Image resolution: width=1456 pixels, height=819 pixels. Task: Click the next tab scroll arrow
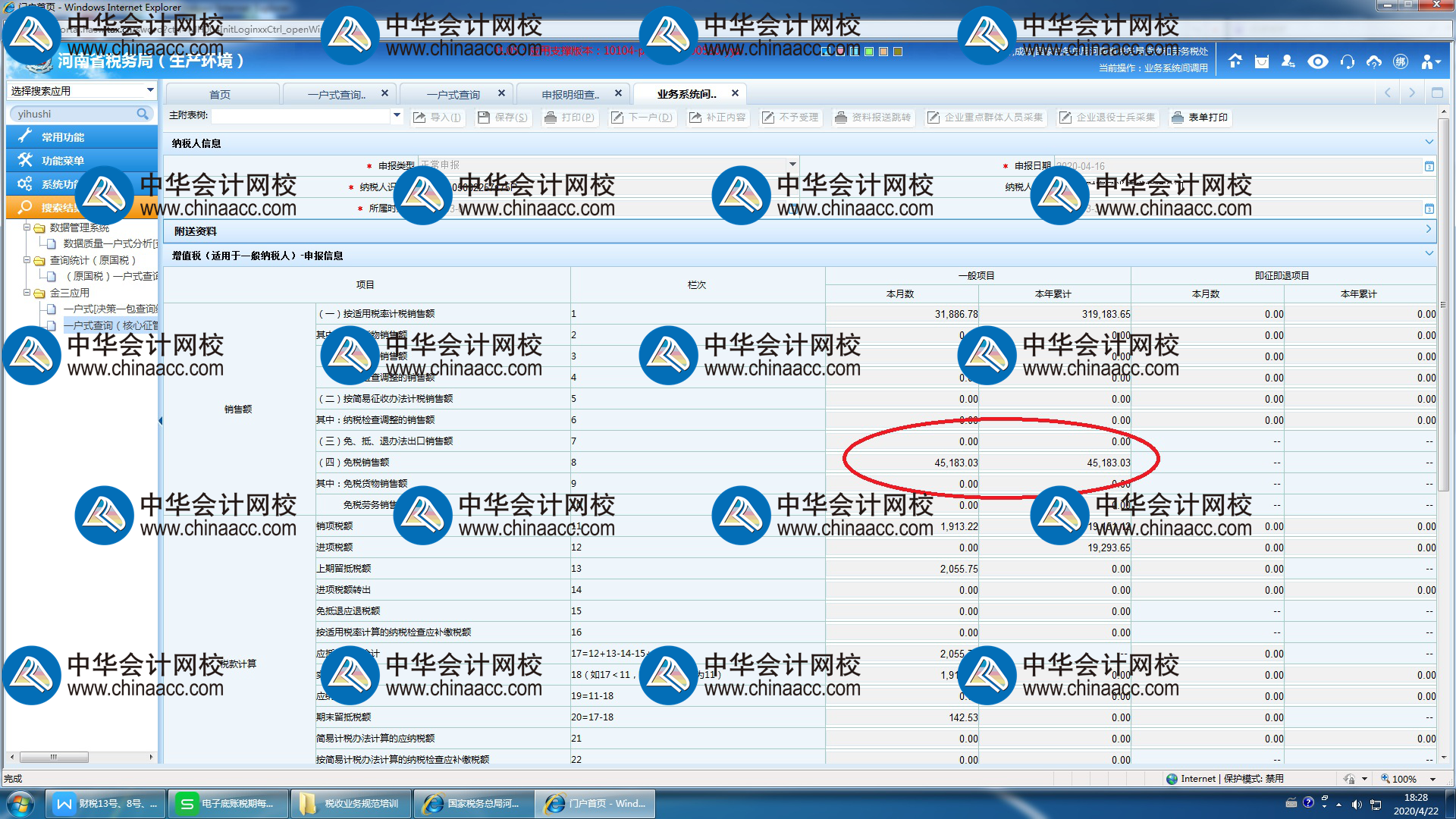tap(1411, 93)
